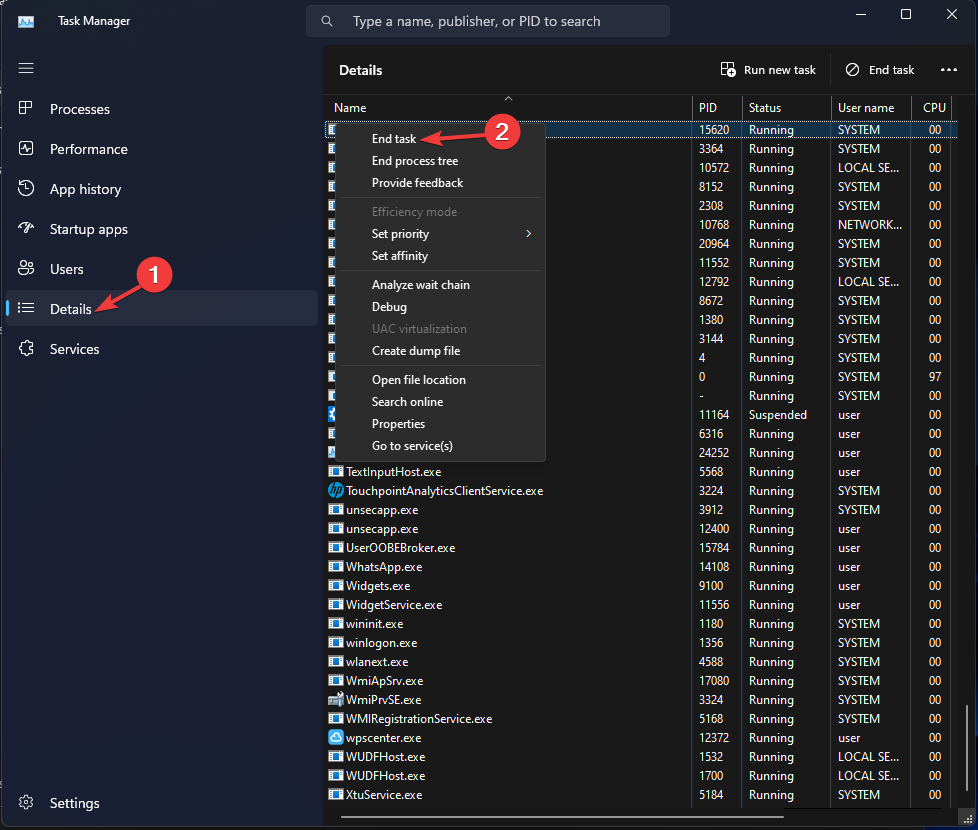Sort by the User name column header
The image size is (978, 830).
click(871, 107)
